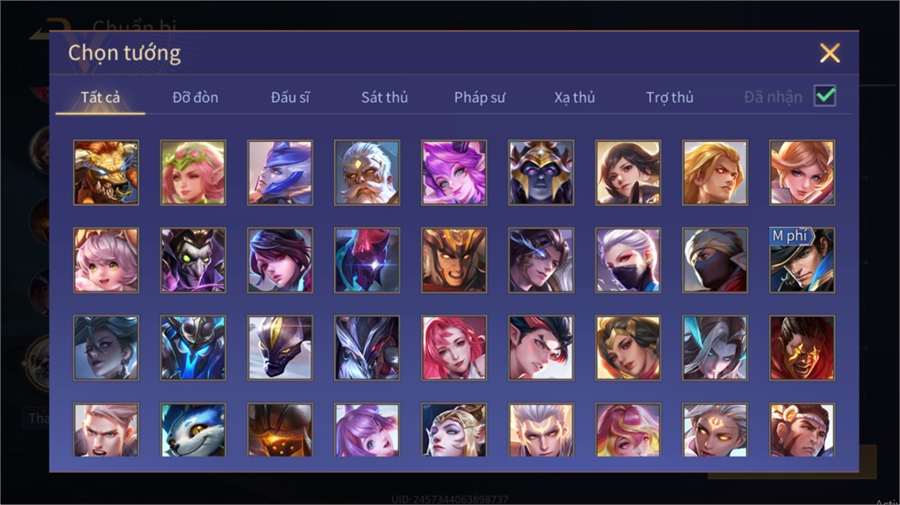Close the 'Chọn tướng' dialog

[x=830, y=53]
